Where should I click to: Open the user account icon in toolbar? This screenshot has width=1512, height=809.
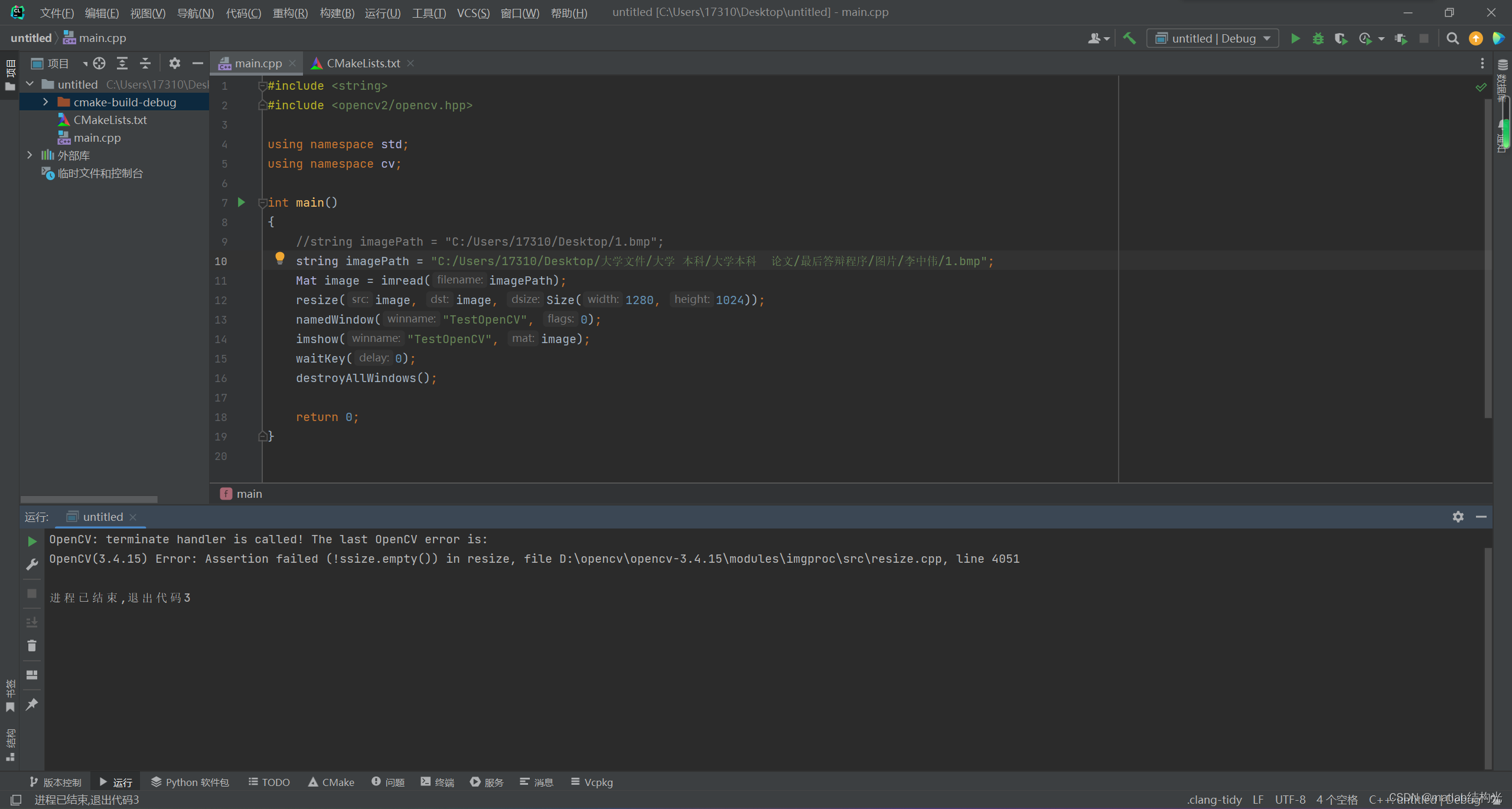(x=1094, y=38)
